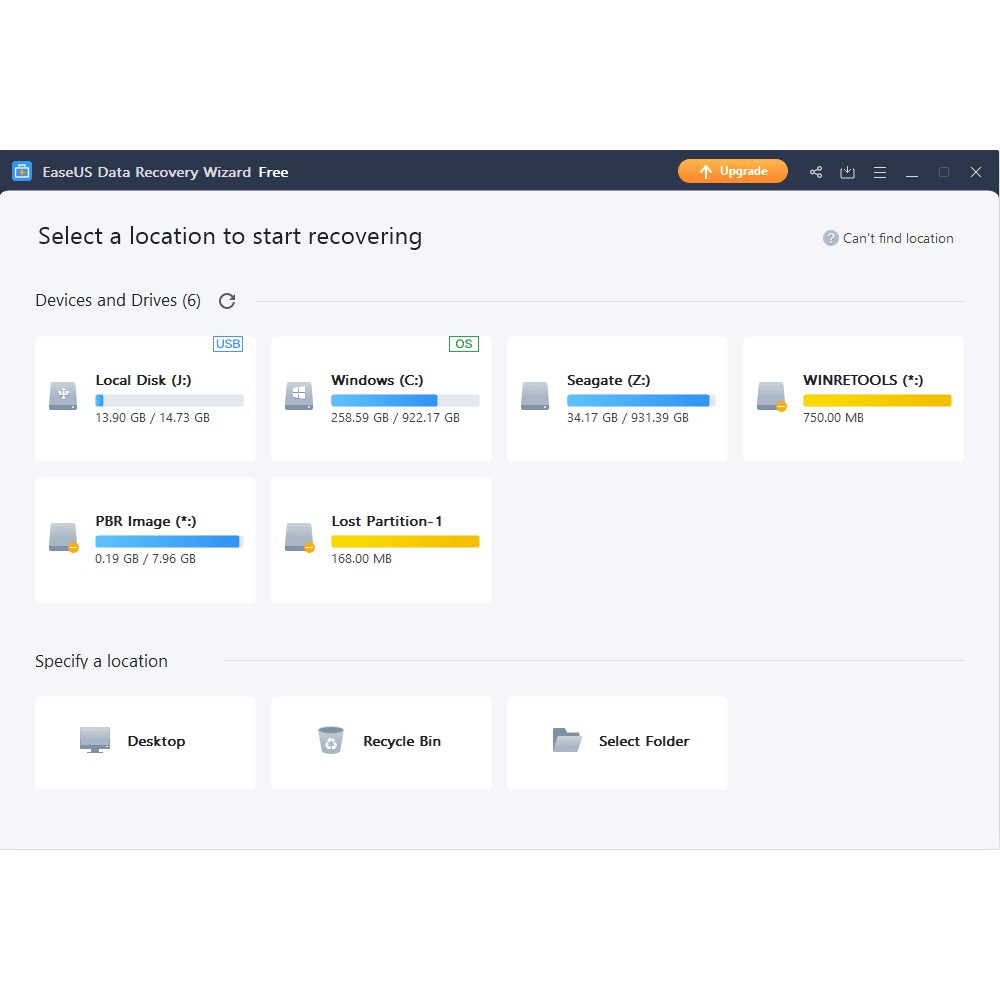Viewport: 1000px width, 1000px height.
Task: Click the share icon in title bar
Action: coord(816,172)
